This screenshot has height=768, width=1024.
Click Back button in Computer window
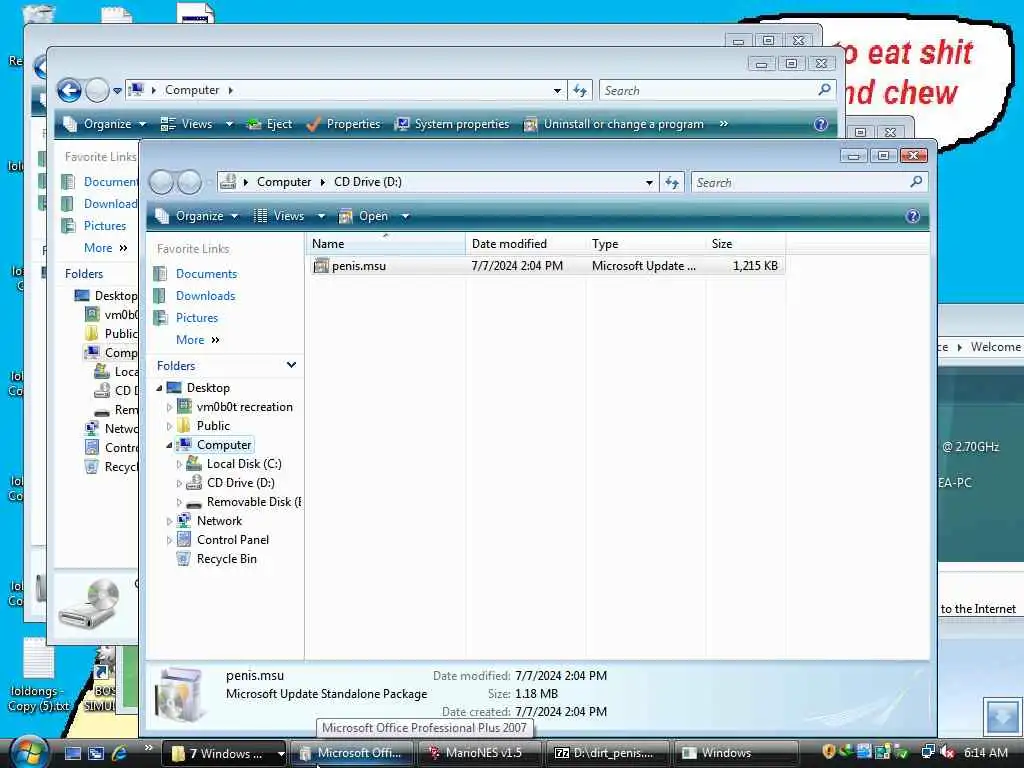point(69,90)
